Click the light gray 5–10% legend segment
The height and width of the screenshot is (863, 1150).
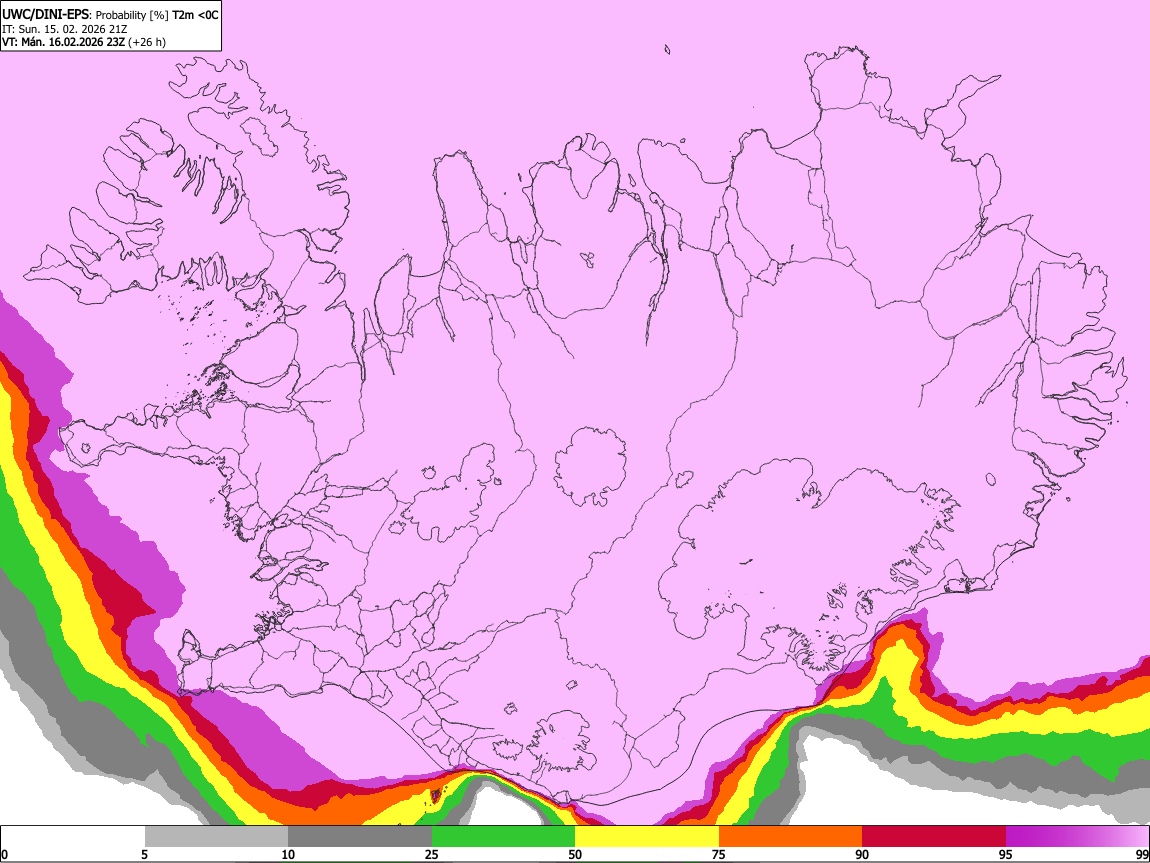click(x=216, y=837)
